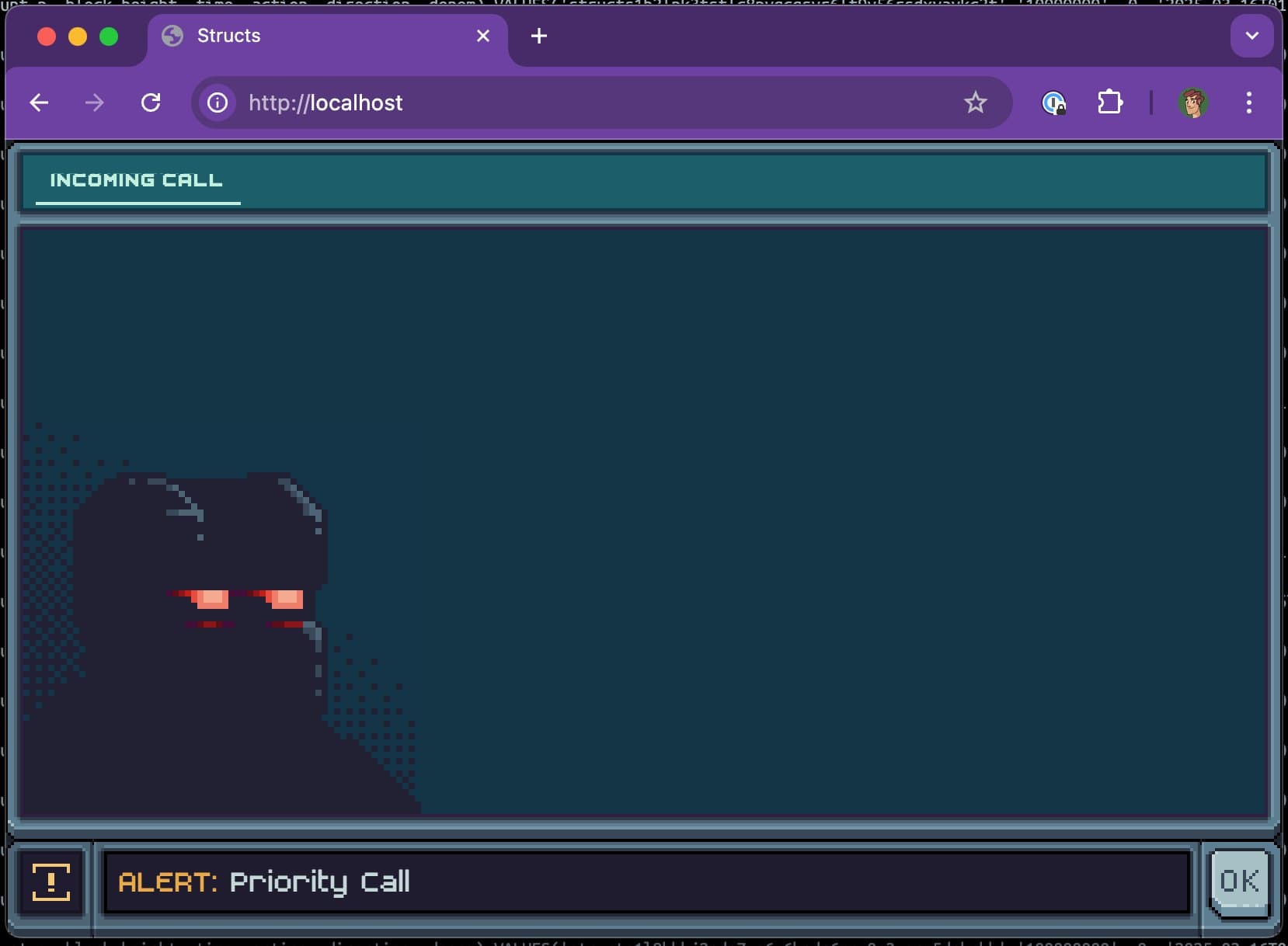Screen dimensions: 1288x946
Task: Open the three-dot browser menu
Action: 1248,103
